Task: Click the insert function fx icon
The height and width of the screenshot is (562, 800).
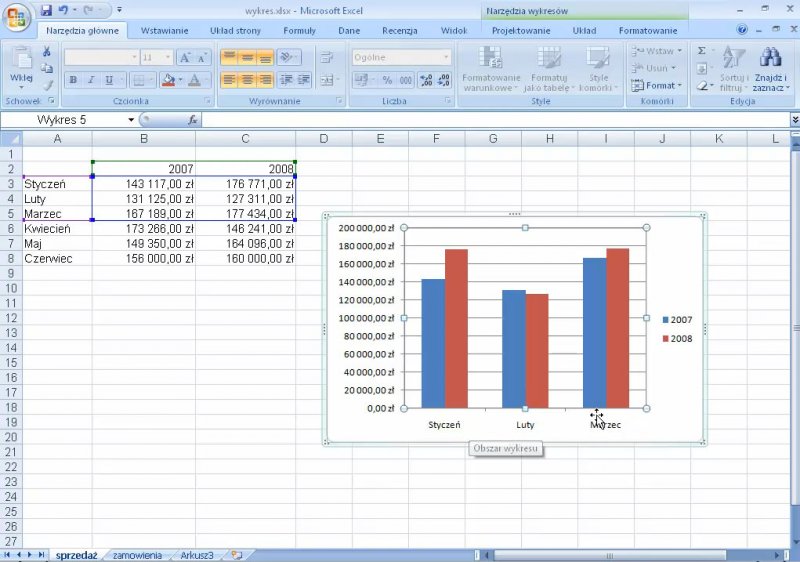Action: 193,120
